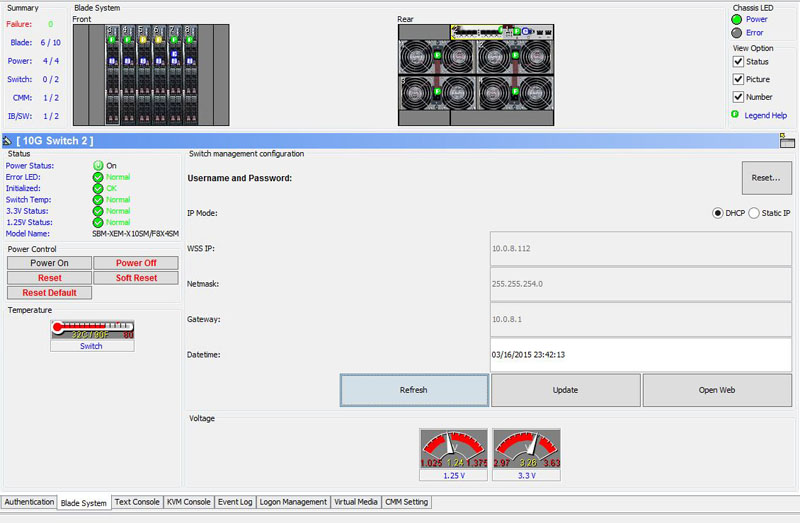Disable the Number view option
The image size is (800, 523).
tap(738, 97)
